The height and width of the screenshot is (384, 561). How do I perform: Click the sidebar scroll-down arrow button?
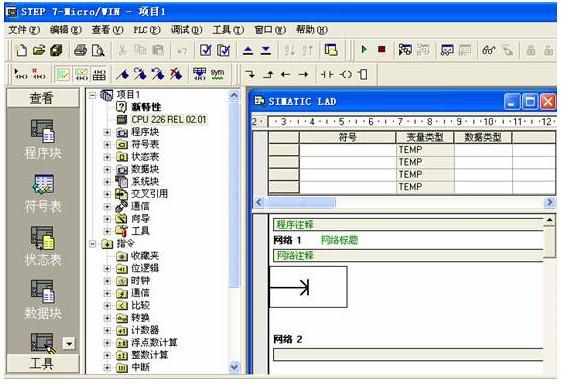[69, 344]
